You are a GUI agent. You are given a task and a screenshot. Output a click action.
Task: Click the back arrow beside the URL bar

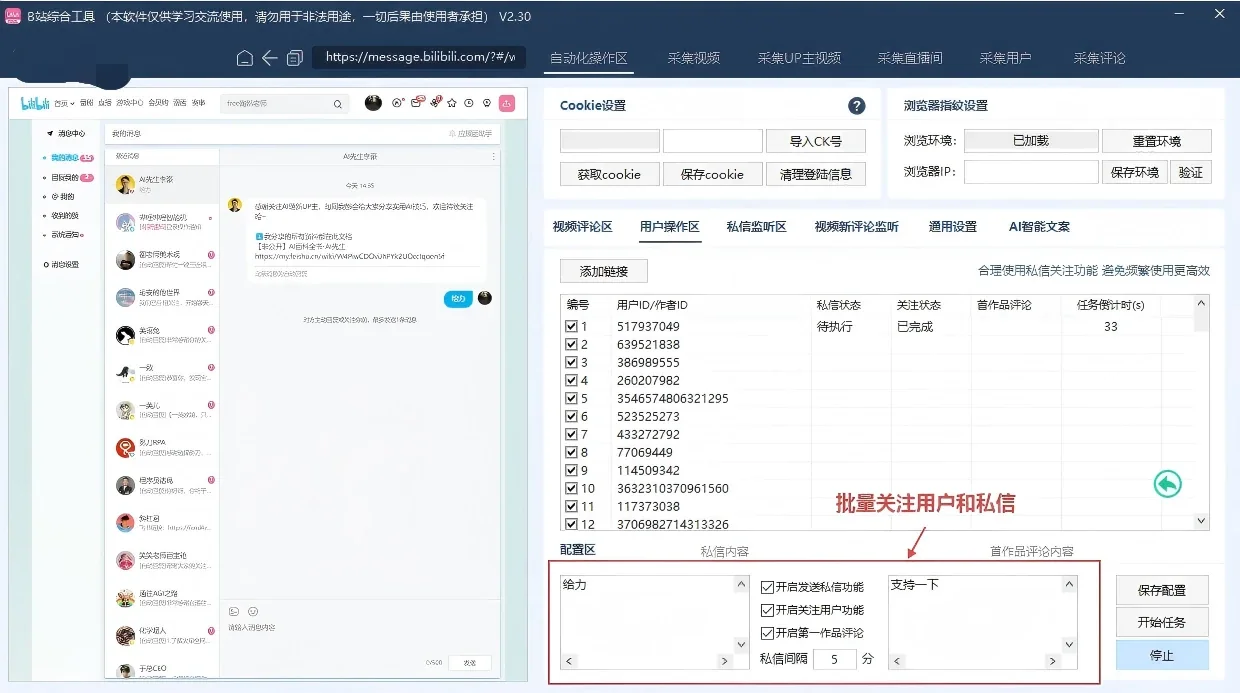269,58
